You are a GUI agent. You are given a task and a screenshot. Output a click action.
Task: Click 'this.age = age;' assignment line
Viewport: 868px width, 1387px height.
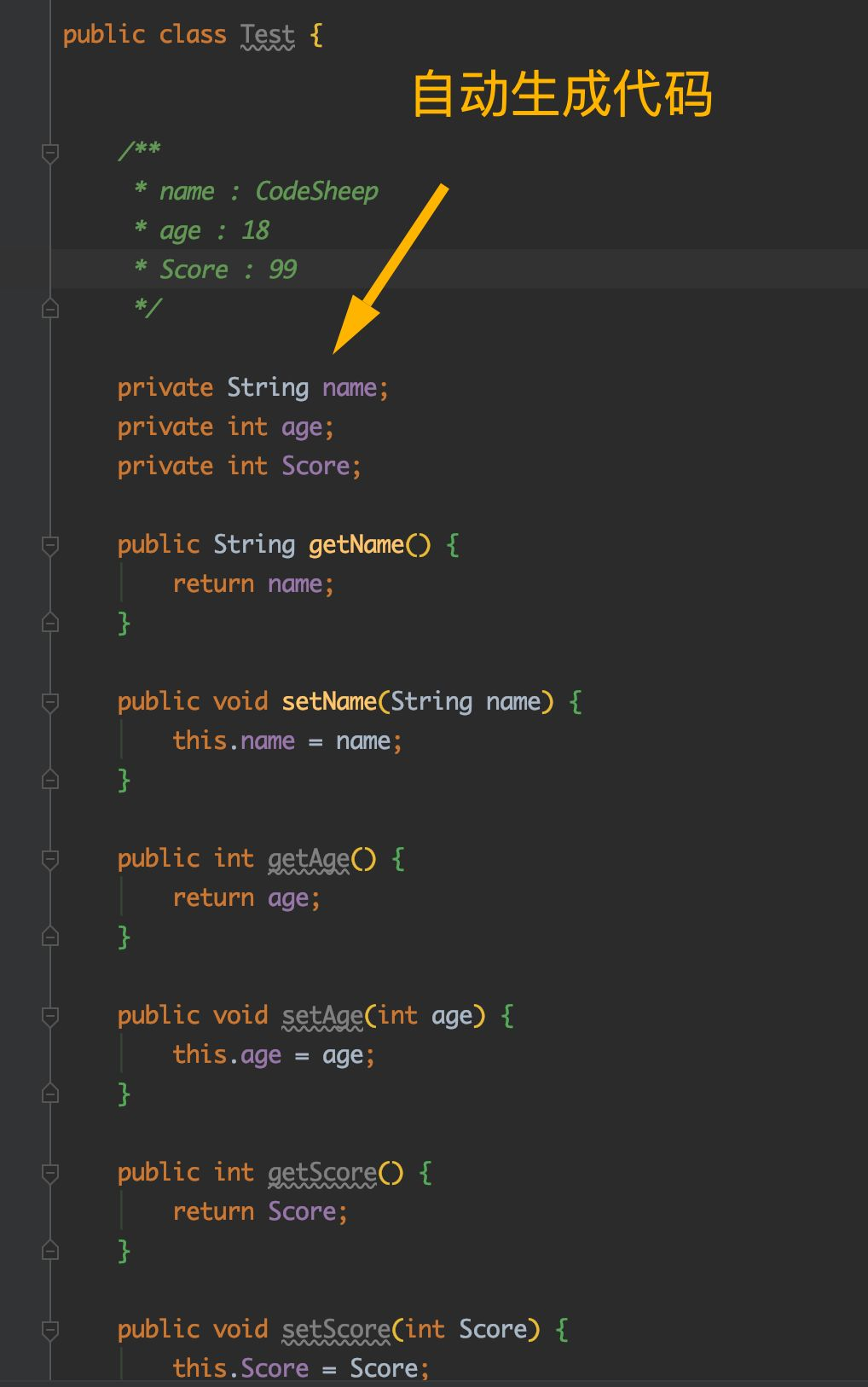pos(274,1055)
